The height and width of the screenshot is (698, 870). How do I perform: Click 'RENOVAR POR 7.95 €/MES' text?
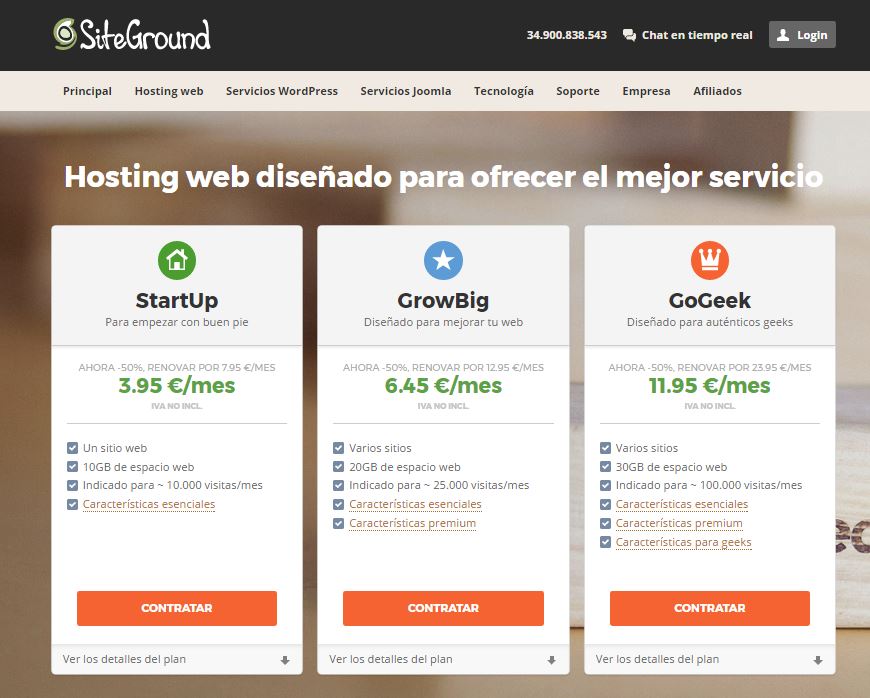coord(211,367)
